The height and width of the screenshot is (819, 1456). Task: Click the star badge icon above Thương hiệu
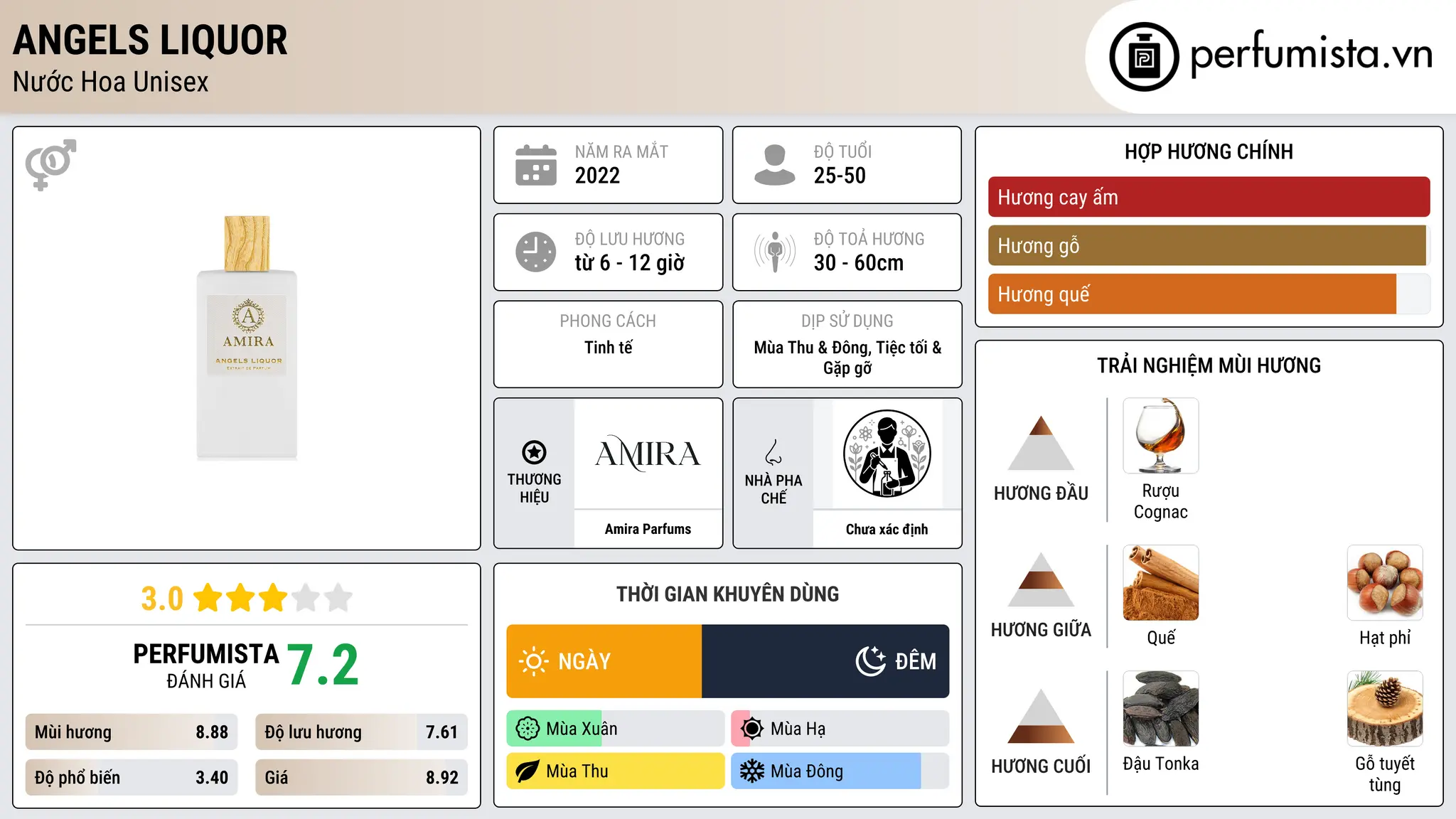534,452
